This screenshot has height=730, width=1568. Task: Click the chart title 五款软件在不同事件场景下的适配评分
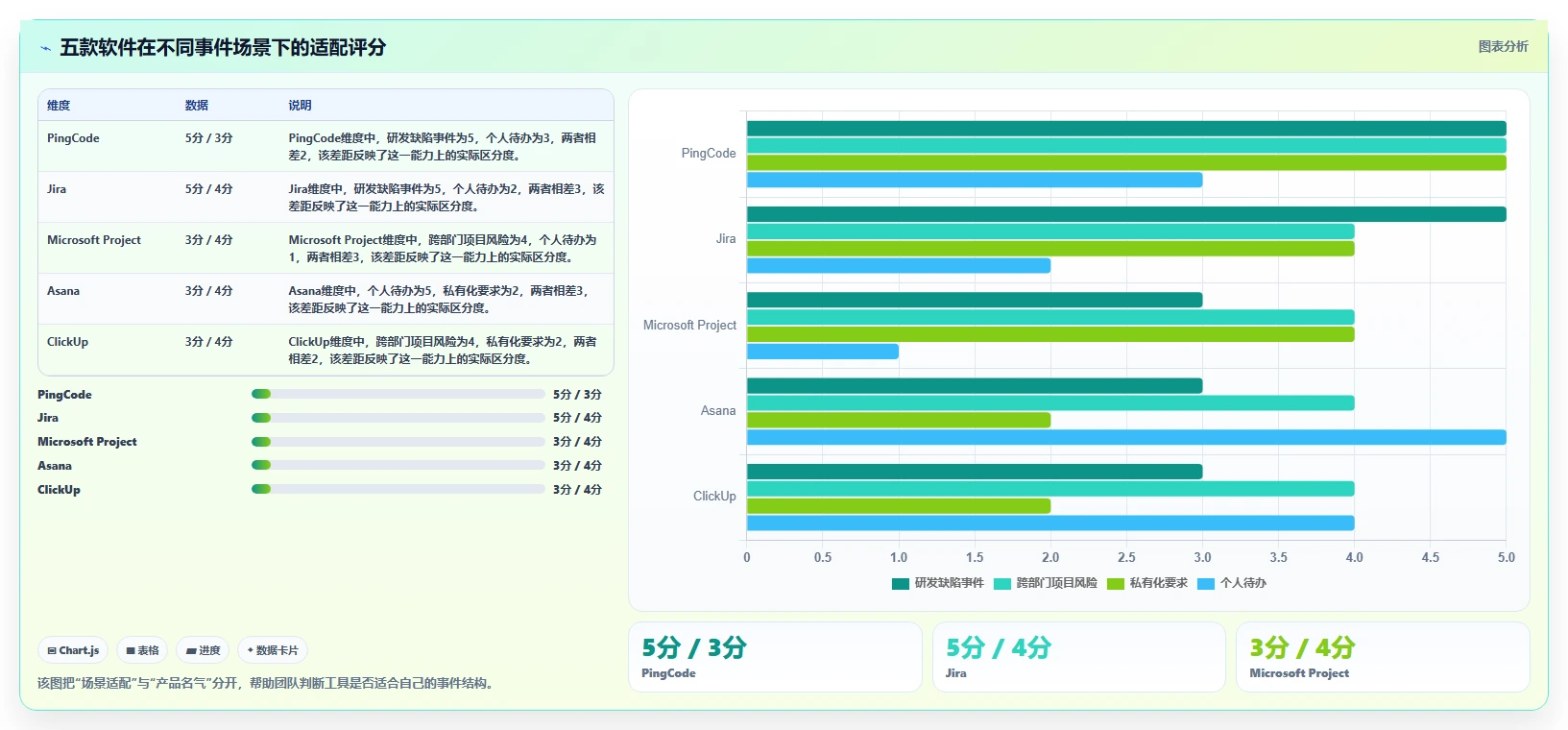point(223,48)
